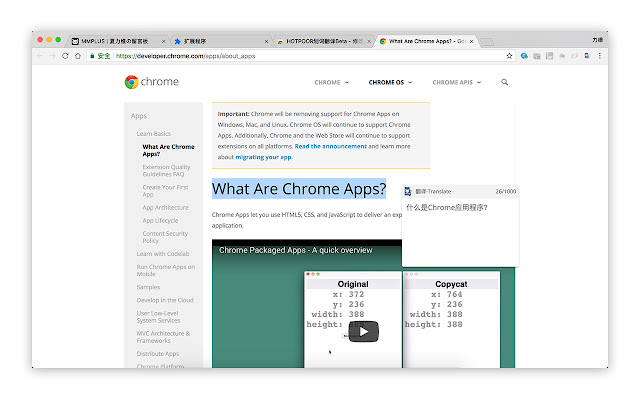
Task: Open Content Security Policy sidebar link
Action: tap(165, 237)
